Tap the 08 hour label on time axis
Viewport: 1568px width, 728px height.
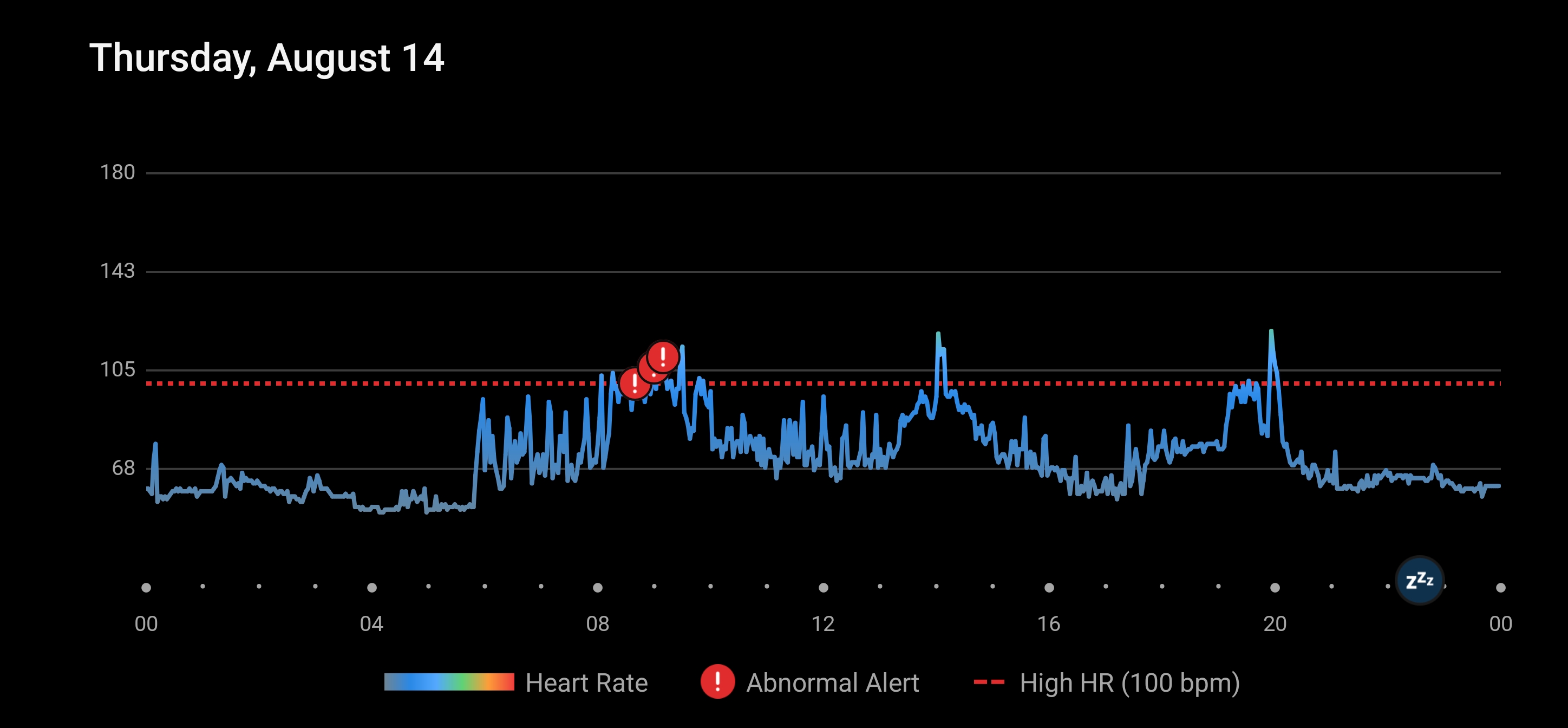pos(597,623)
